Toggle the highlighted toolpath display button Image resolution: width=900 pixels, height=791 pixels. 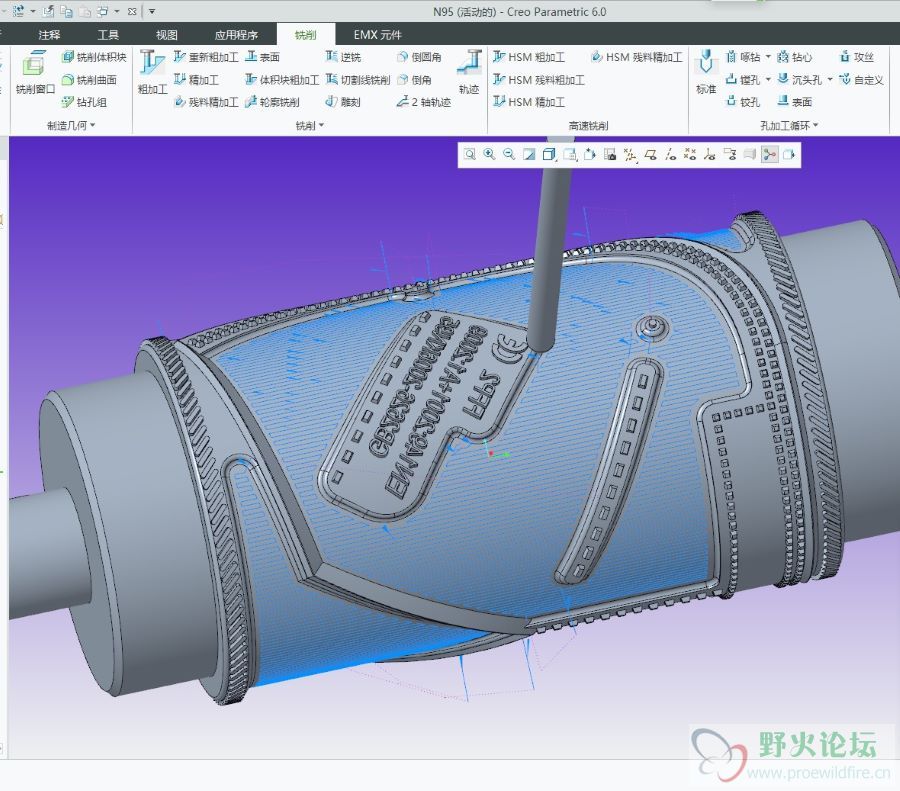(769, 154)
